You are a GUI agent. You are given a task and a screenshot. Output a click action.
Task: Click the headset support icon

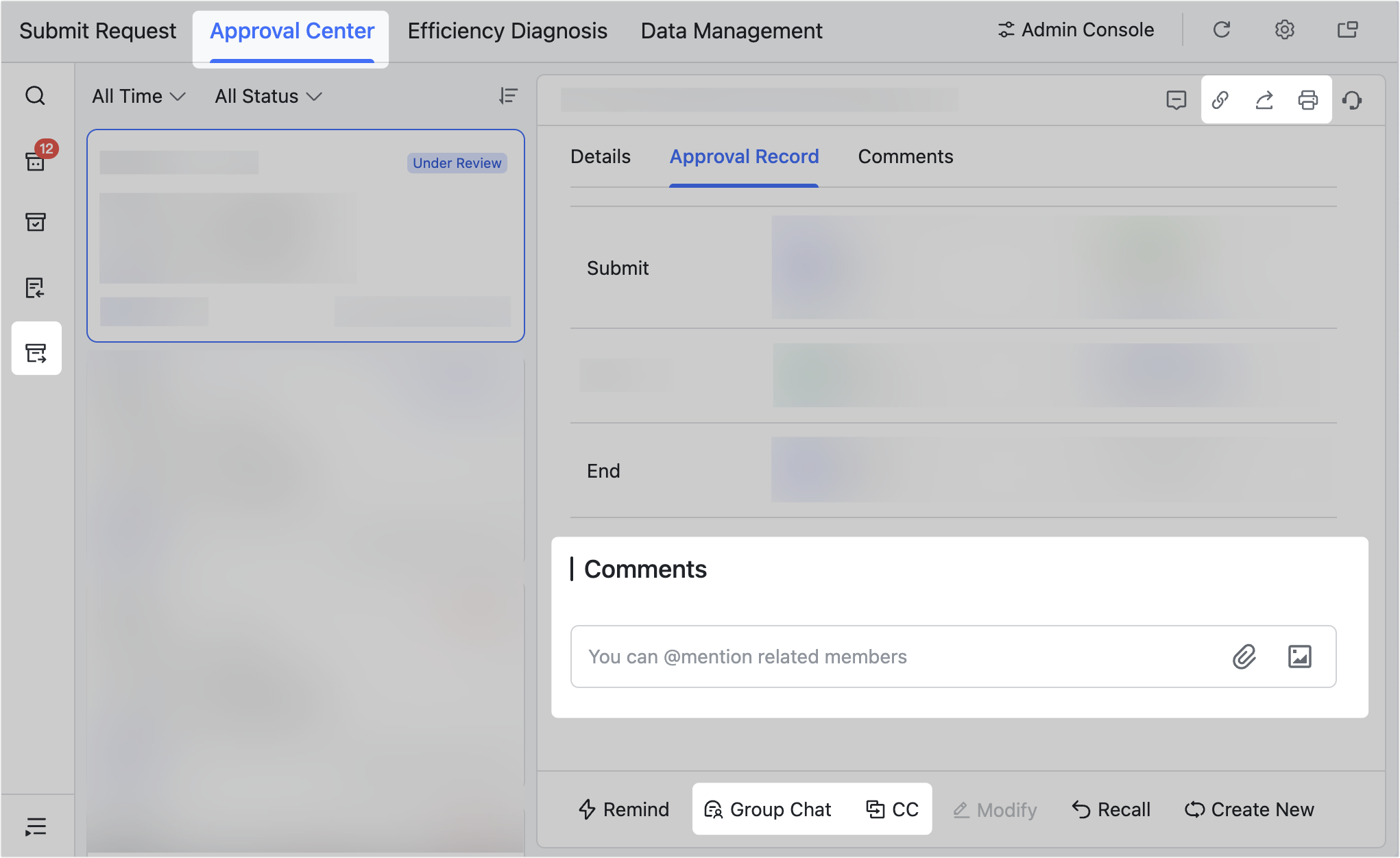click(x=1352, y=99)
